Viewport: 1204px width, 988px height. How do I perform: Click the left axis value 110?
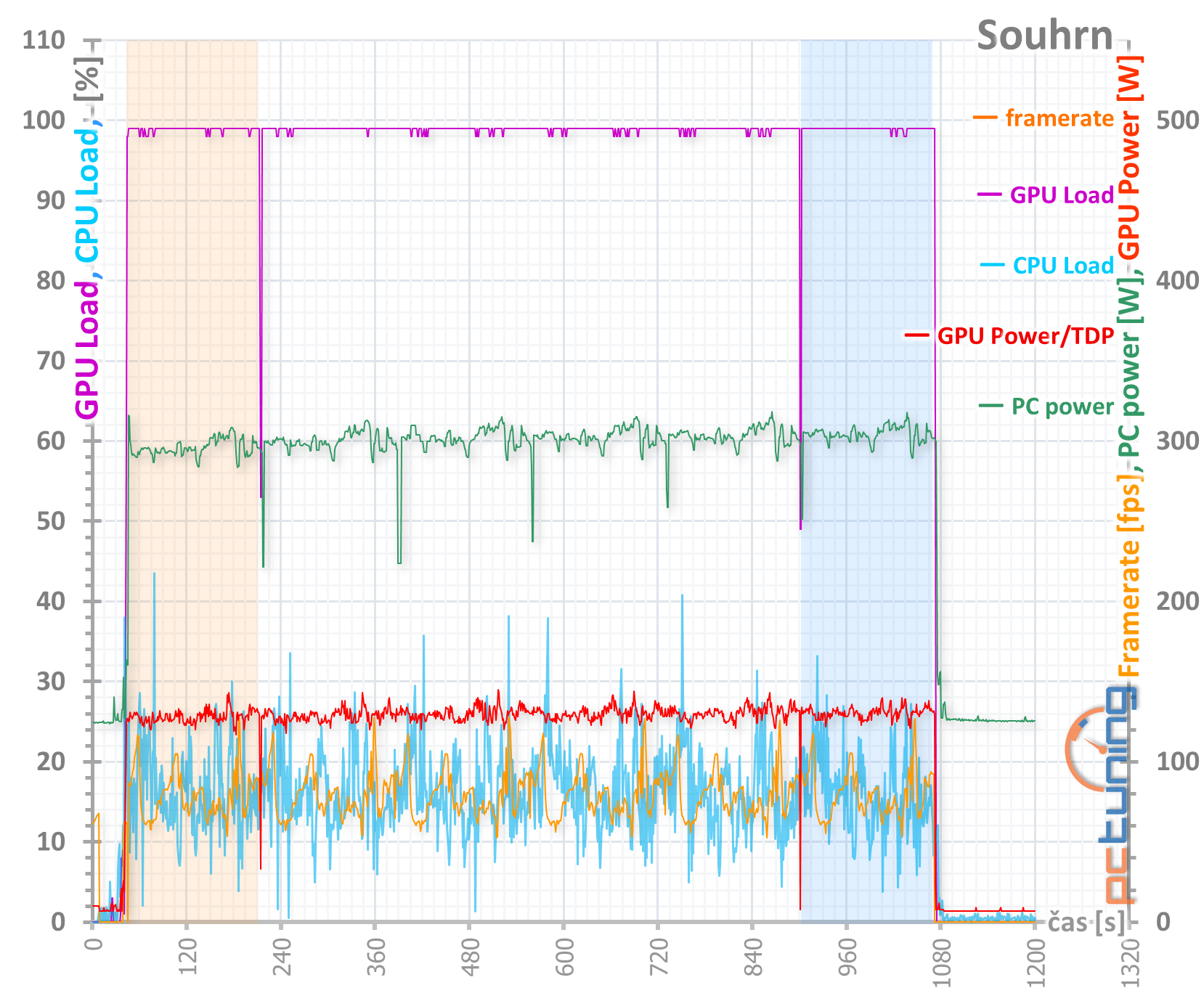click(x=44, y=40)
